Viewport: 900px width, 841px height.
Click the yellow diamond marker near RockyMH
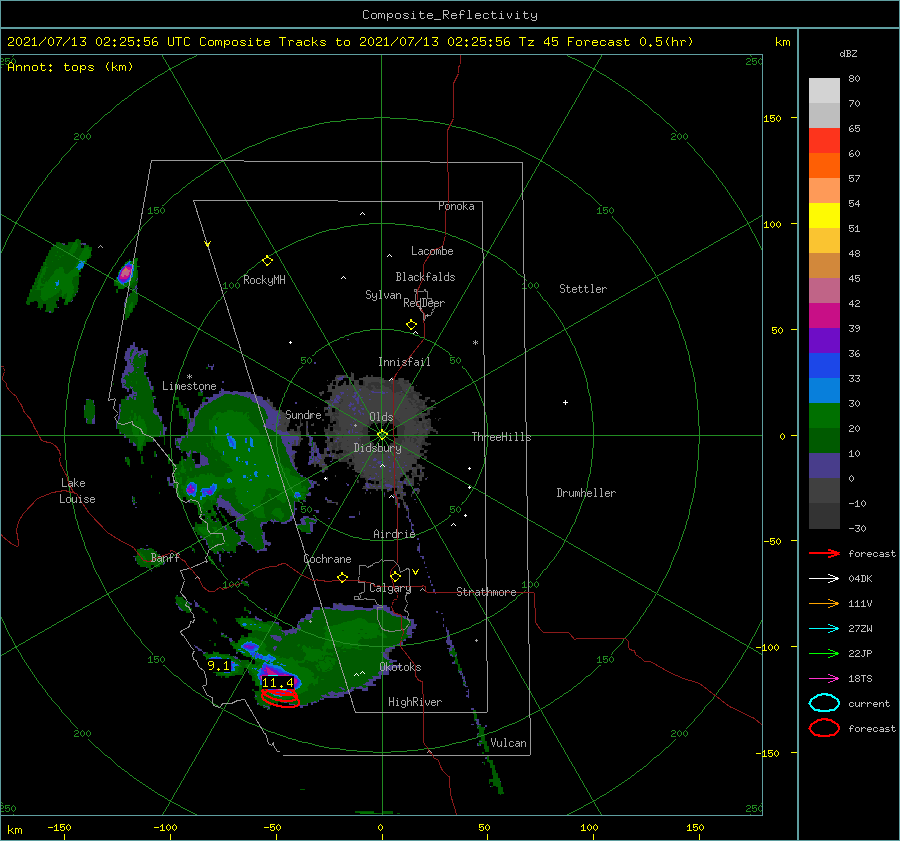pyautogui.click(x=267, y=261)
